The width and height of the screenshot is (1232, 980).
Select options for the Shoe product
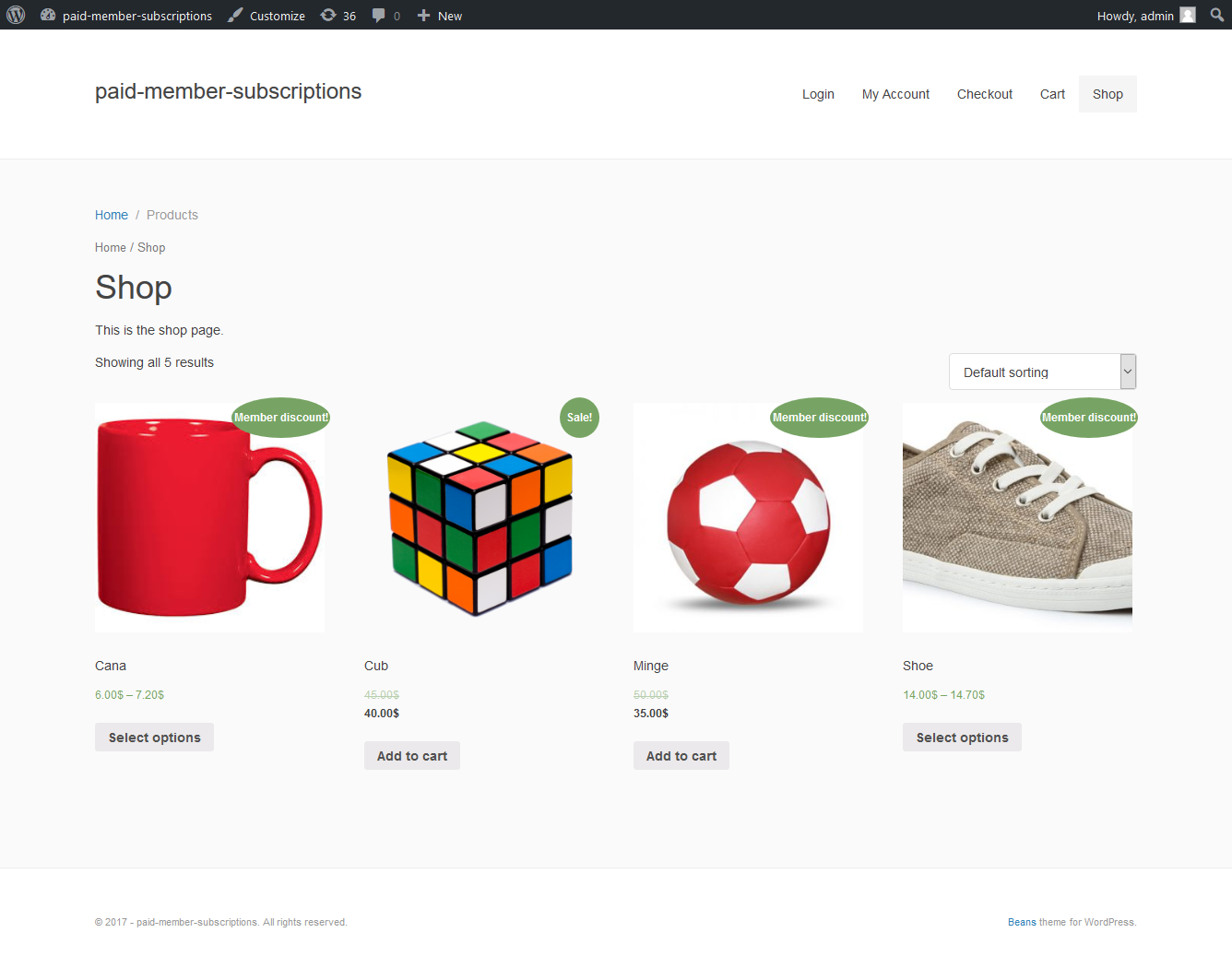962,738
